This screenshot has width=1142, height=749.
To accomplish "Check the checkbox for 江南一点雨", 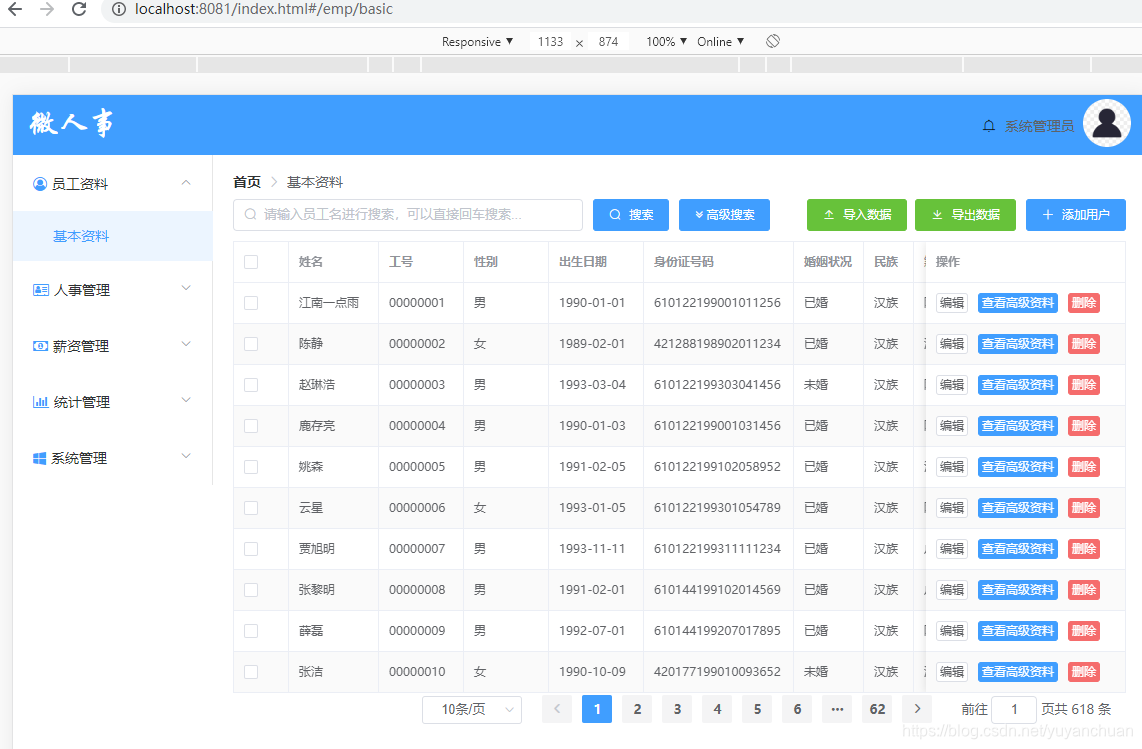I will point(250,302).
